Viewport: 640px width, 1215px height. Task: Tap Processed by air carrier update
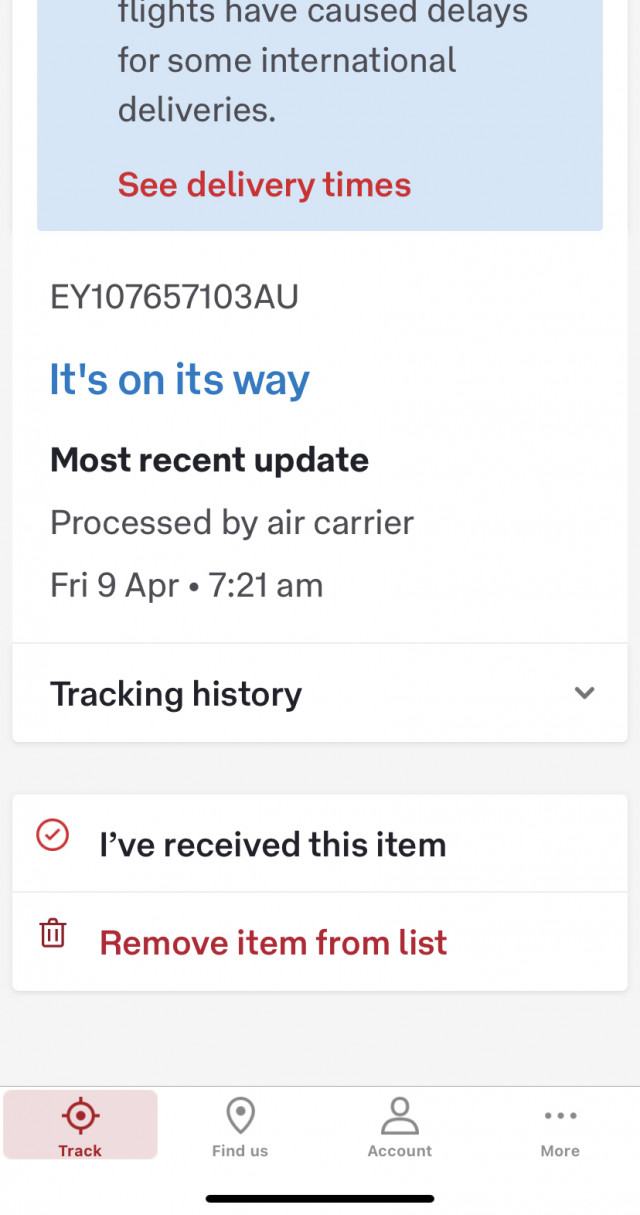pos(232,523)
